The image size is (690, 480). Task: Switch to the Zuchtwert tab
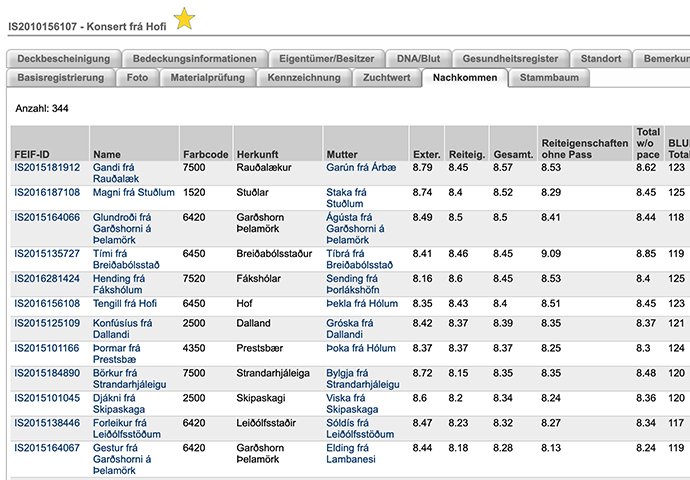tap(385, 77)
